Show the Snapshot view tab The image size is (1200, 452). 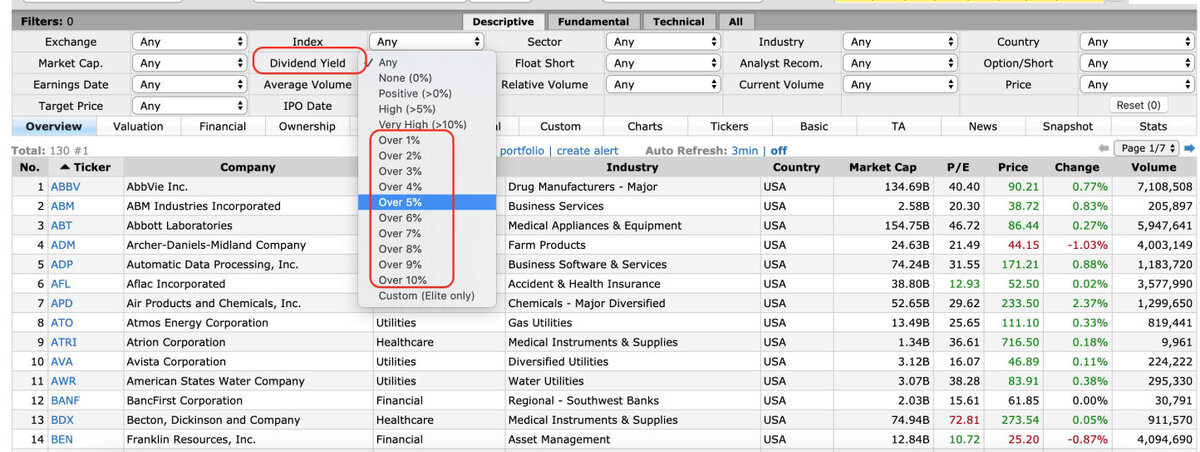[x=1067, y=127]
